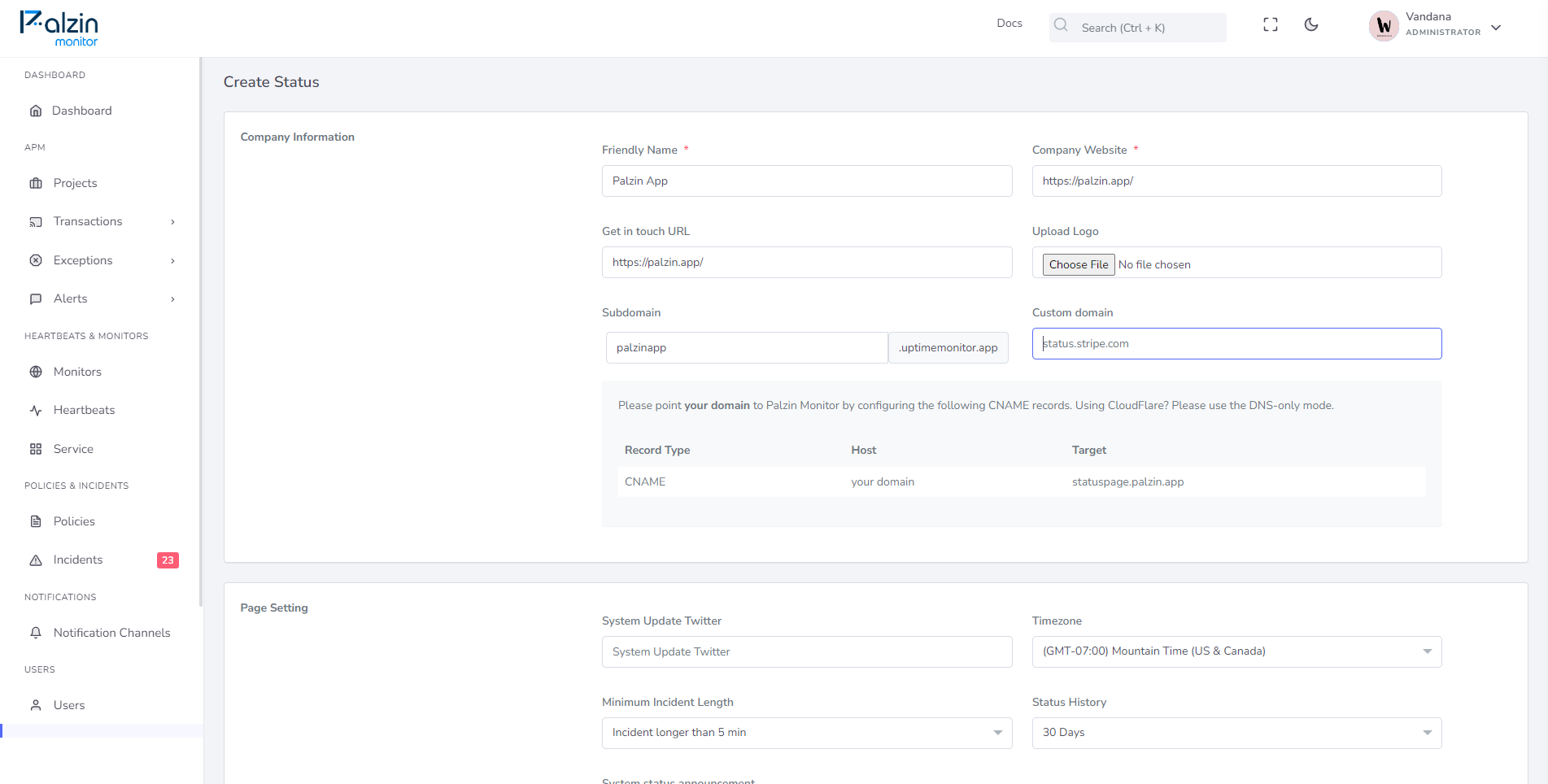Image resolution: width=1548 pixels, height=784 pixels.
Task: Open the Vandana administrator user menu
Action: (x=1435, y=26)
